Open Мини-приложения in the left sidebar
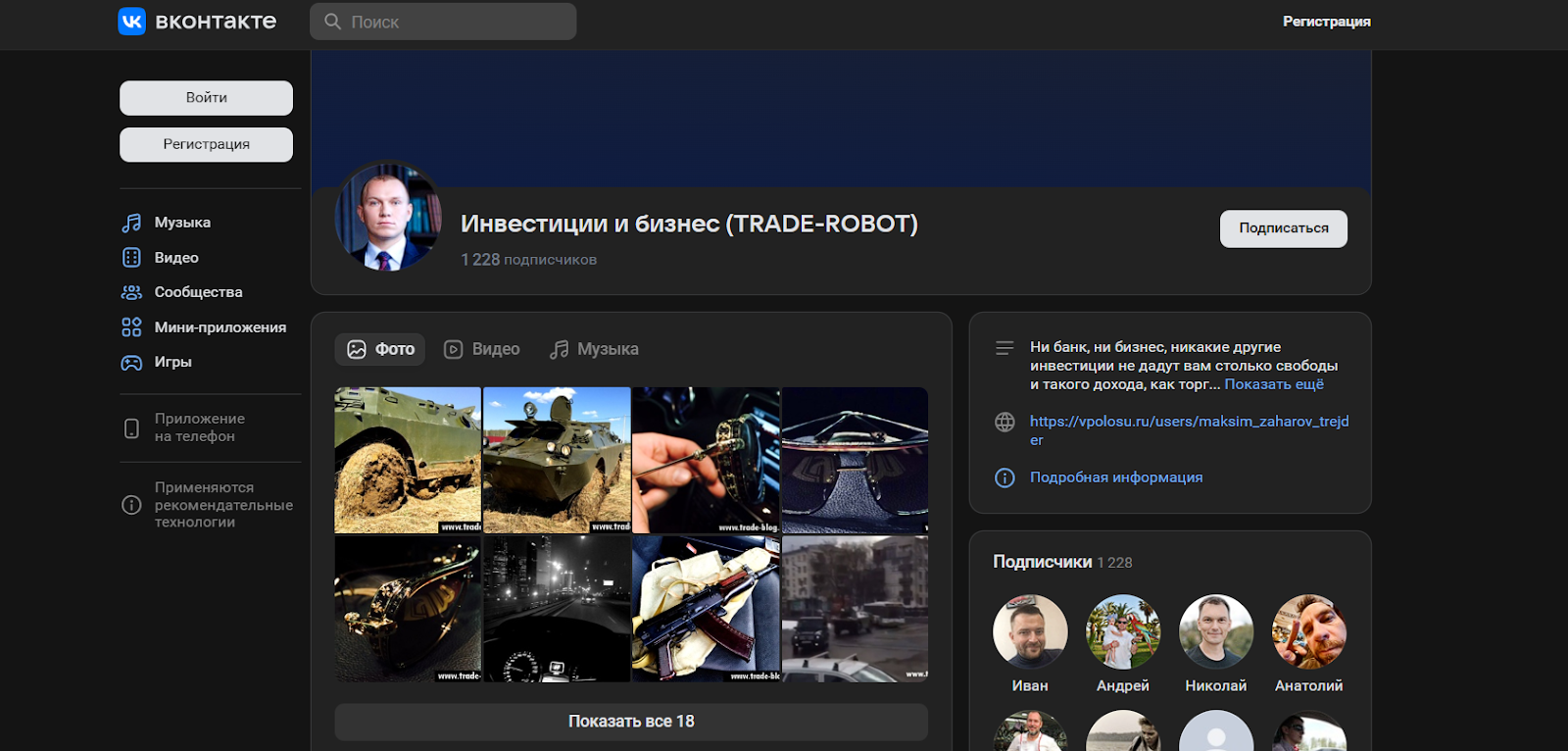The image size is (1568, 751). click(220, 327)
